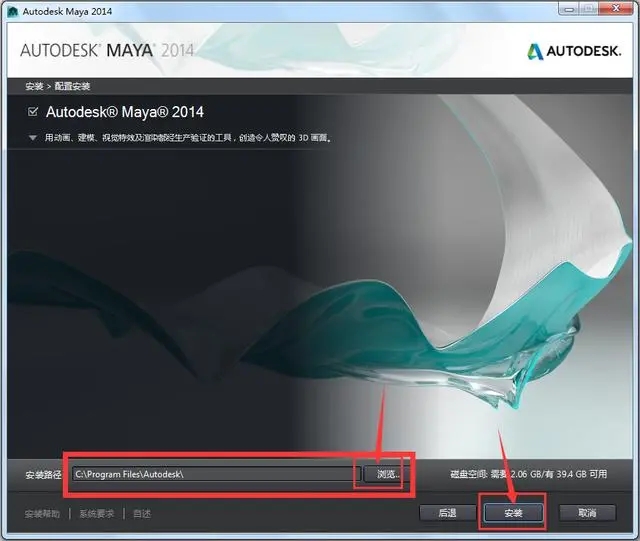
Task: Click the AUTODESK MAYA 2014 header logo
Action: 107,51
